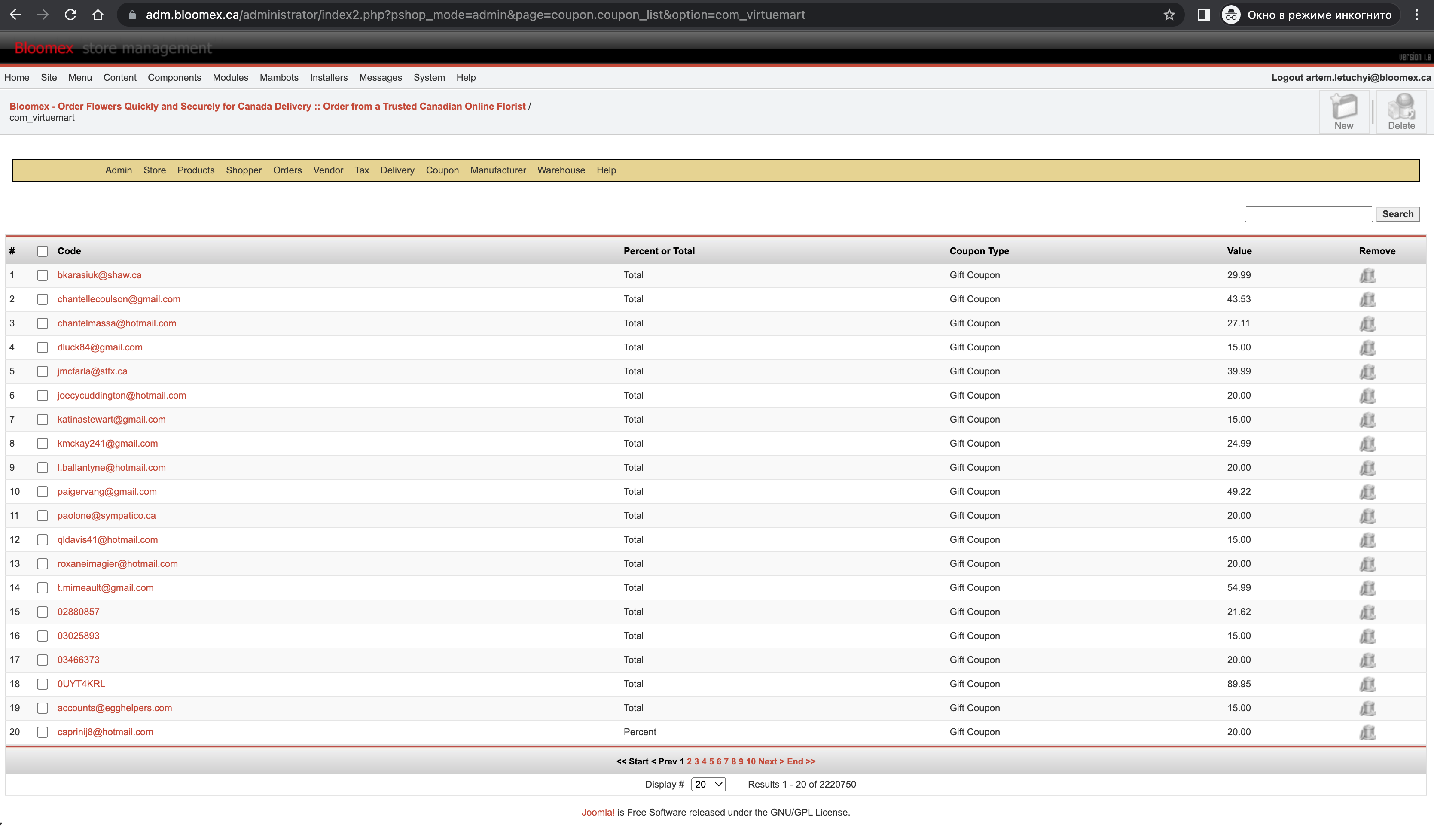Viewport: 1434px width, 840px height.
Task: Check the box for coupon 0UYT4KRL
Action: click(43, 684)
